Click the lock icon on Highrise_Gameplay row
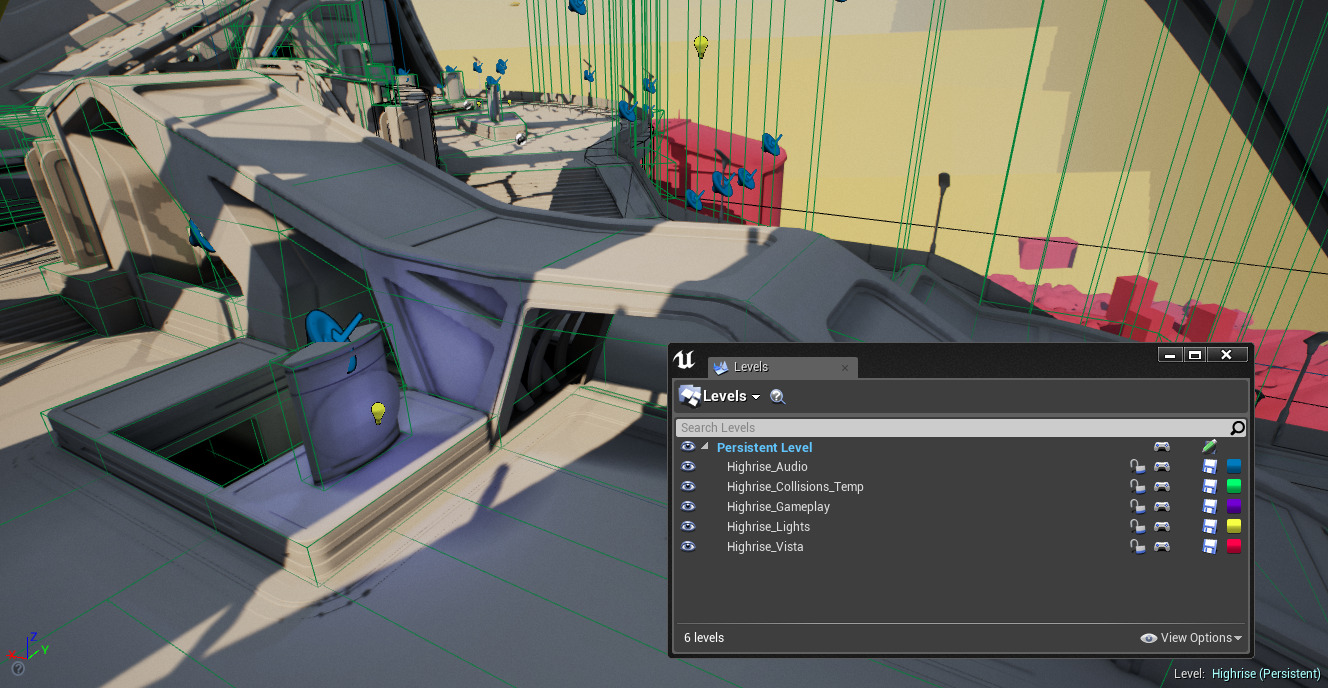The width and height of the screenshot is (1328, 688). click(x=1136, y=507)
